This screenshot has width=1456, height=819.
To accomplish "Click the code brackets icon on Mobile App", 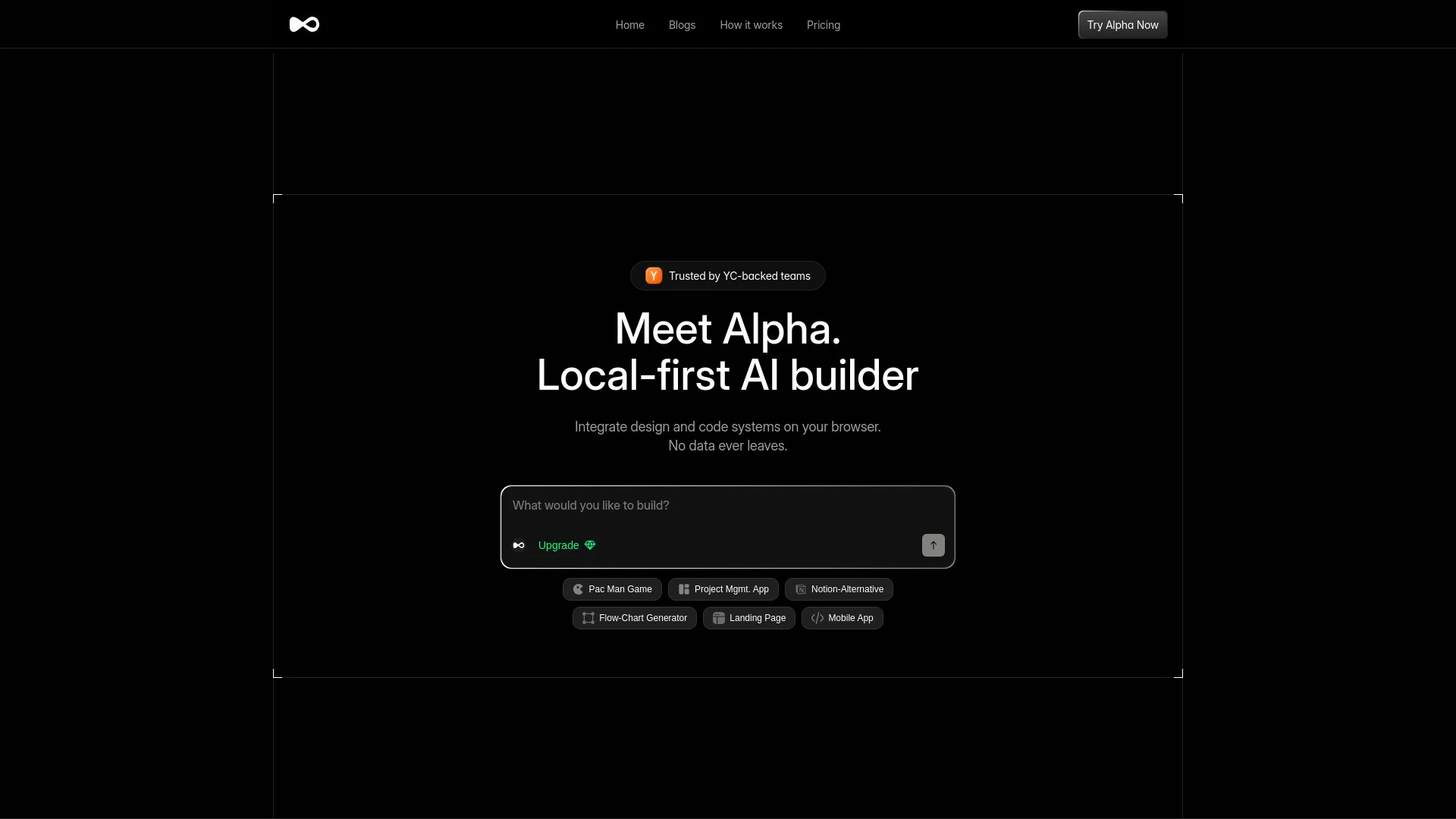I will (x=817, y=618).
